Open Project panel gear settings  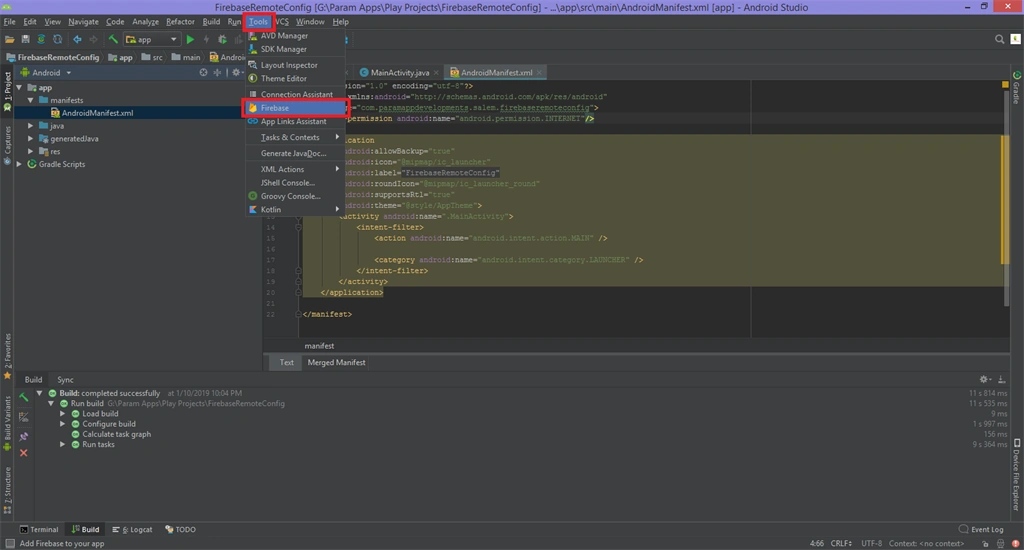pos(236,73)
